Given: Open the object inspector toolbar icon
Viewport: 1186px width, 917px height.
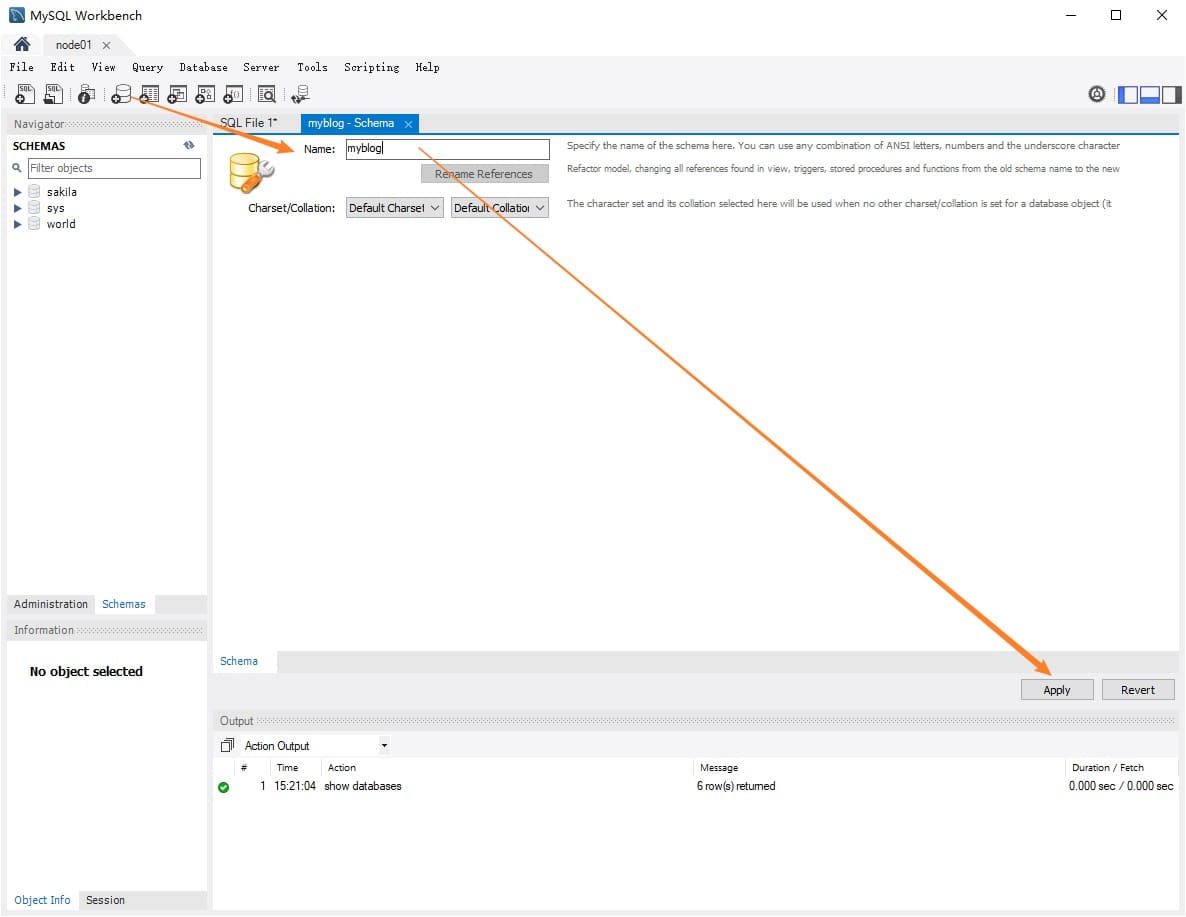Looking at the screenshot, I should [x=87, y=94].
